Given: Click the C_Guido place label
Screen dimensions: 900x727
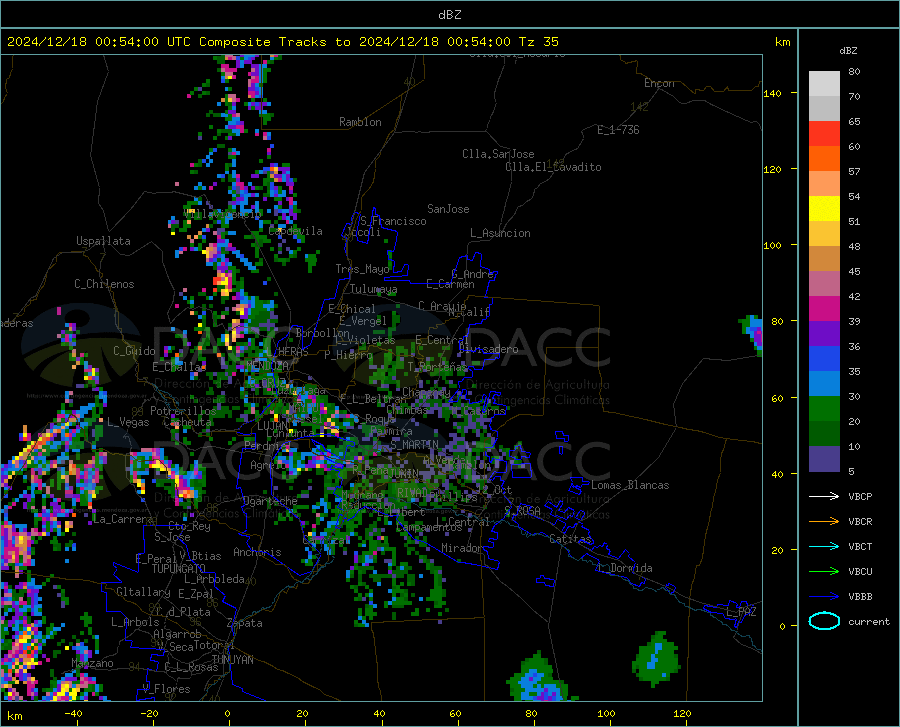Looking at the screenshot, I should 134,351.
